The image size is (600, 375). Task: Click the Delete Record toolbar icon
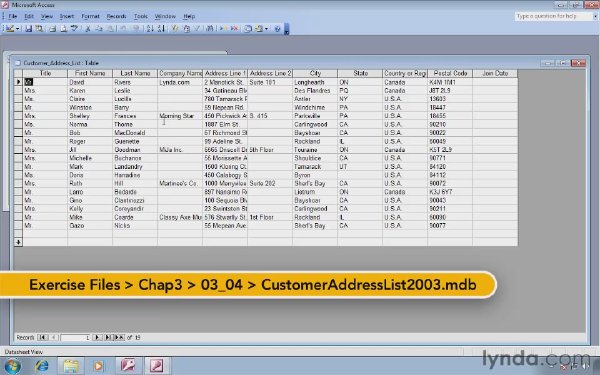click(235, 29)
